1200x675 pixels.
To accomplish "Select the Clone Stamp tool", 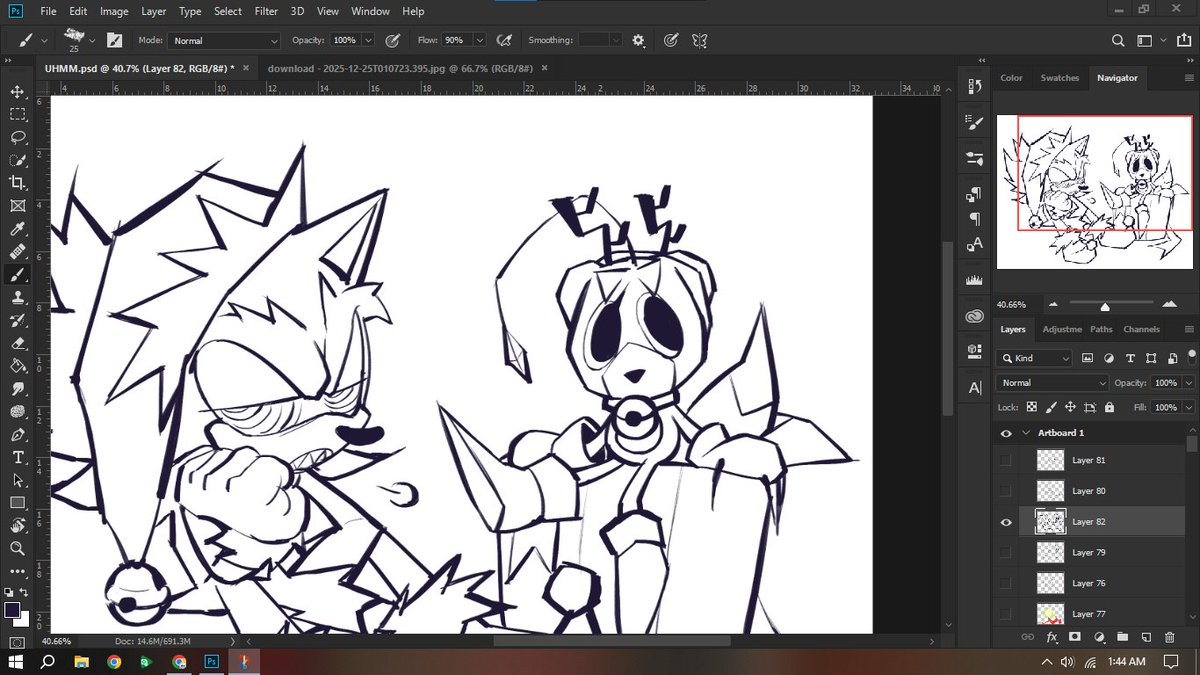I will 17,298.
